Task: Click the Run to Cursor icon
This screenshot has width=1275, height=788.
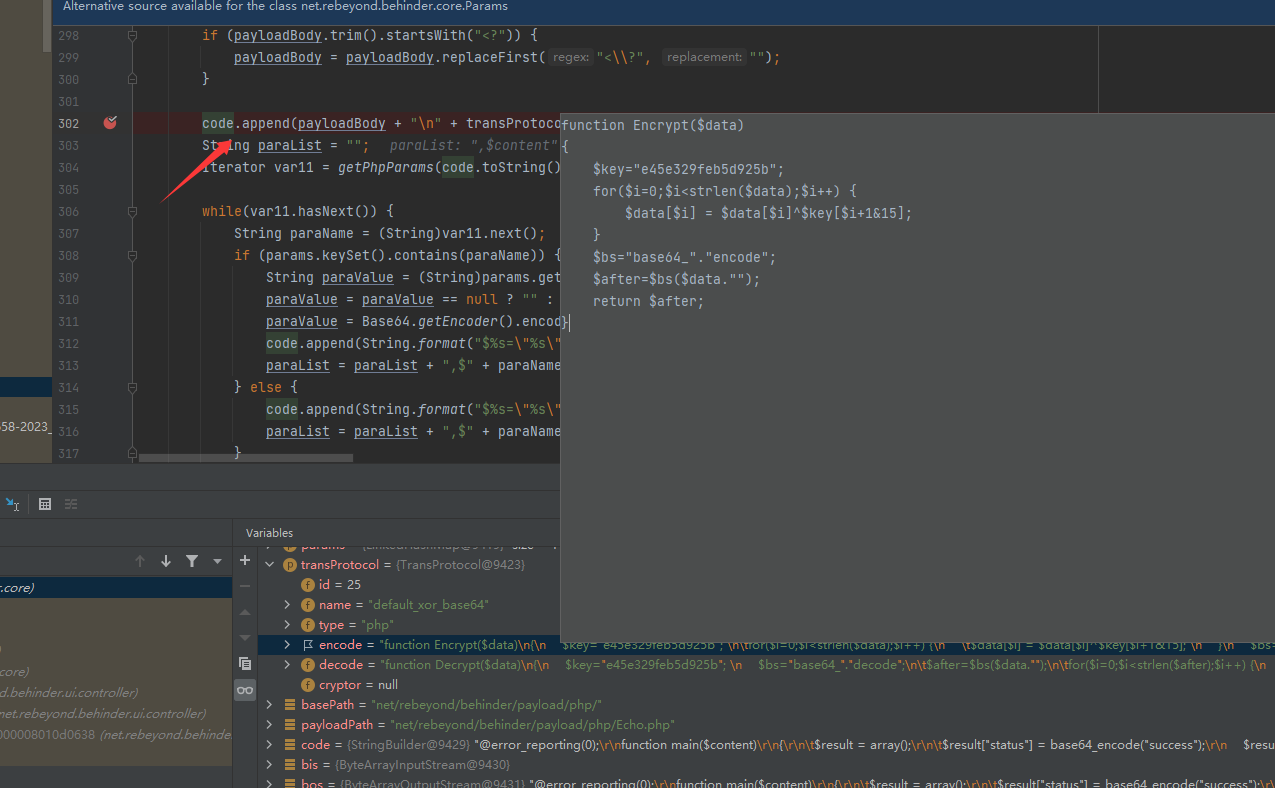Action: click(x=12, y=504)
